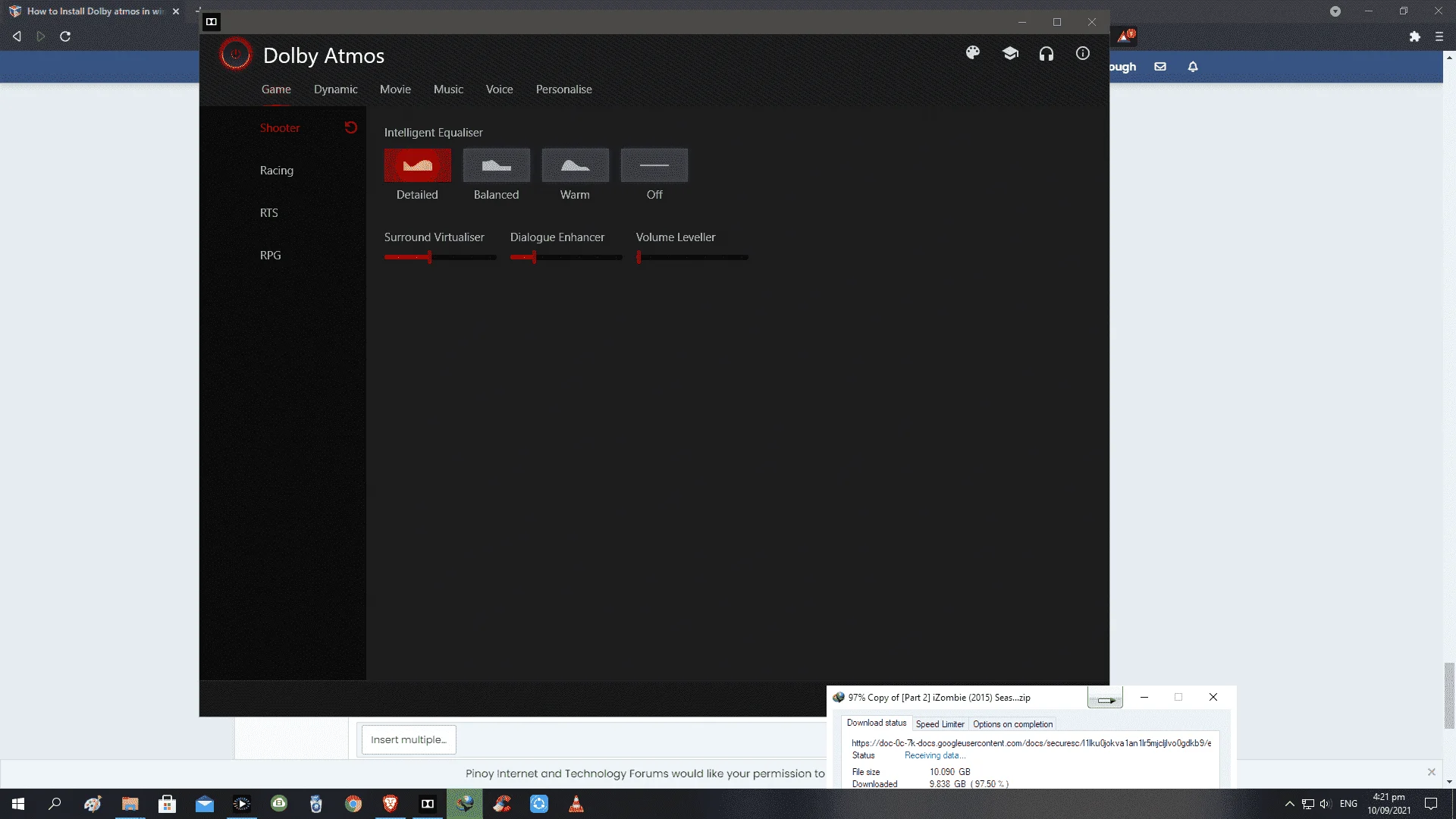The image size is (1456, 819).
Task: Select the RTS game profile
Action: pos(269,213)
